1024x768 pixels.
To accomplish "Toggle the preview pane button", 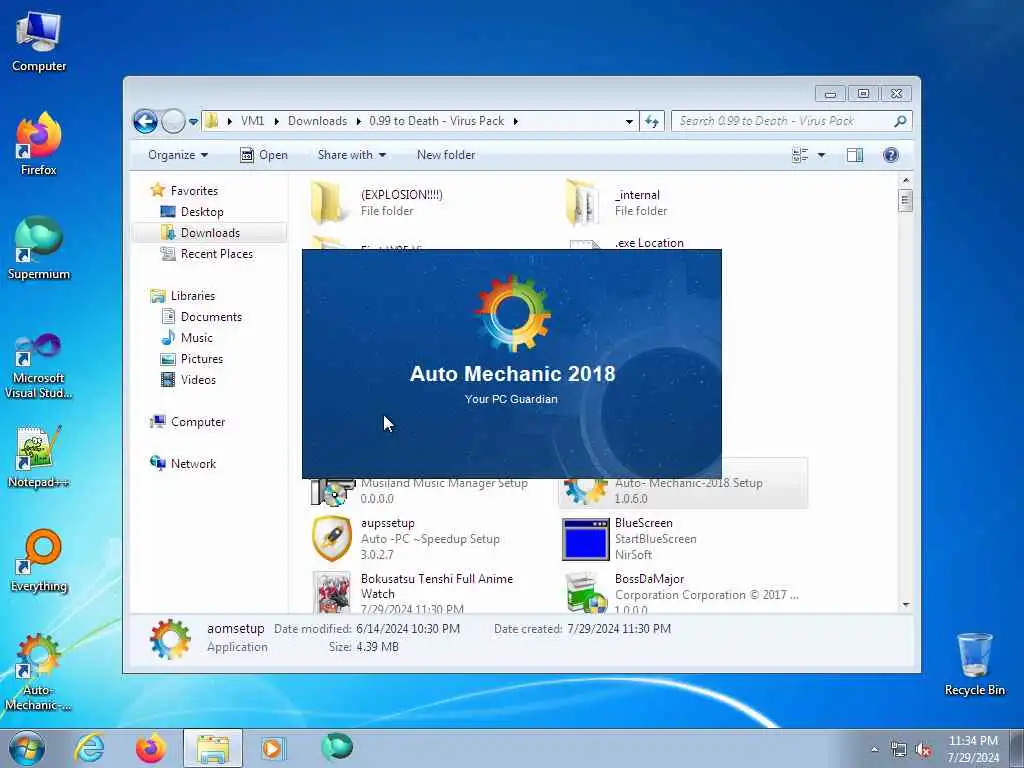I will tap(855, 155).
